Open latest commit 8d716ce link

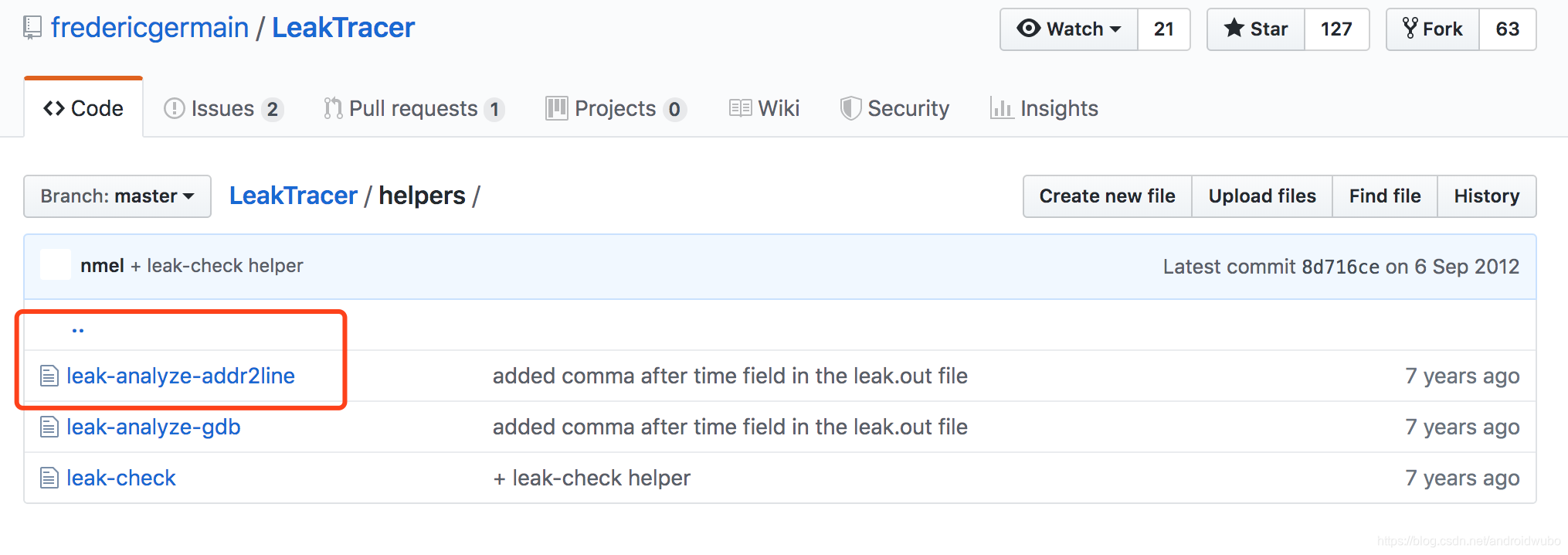click(1340, 267)
